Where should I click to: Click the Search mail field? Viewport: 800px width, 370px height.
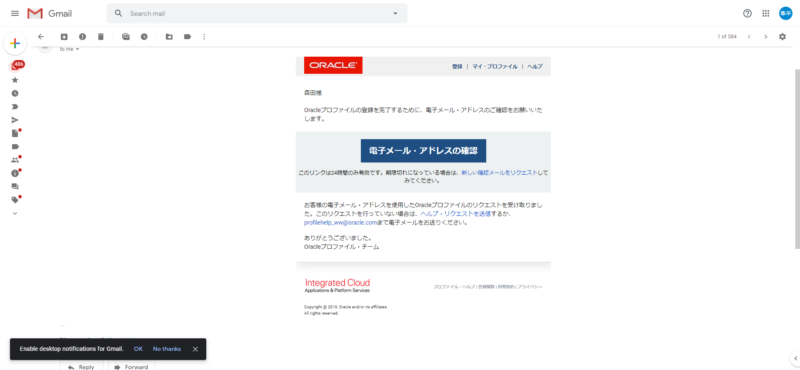click(257, 14)
